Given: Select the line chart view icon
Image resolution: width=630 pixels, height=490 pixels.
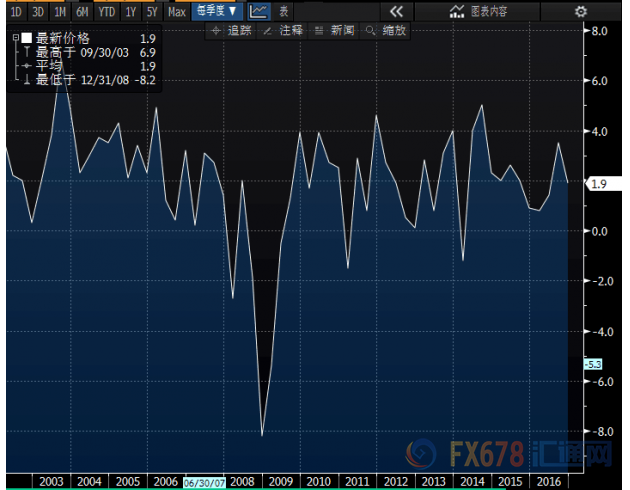Looking at the screenshot, I should [258, 12].
